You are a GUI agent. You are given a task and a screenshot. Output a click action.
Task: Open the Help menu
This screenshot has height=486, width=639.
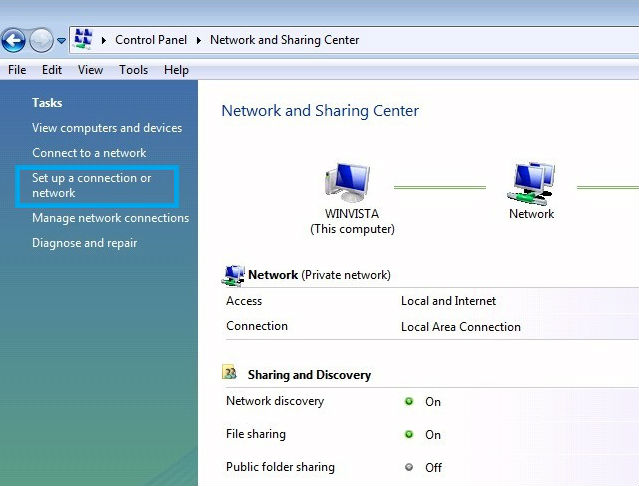click(x=176, y=70)
